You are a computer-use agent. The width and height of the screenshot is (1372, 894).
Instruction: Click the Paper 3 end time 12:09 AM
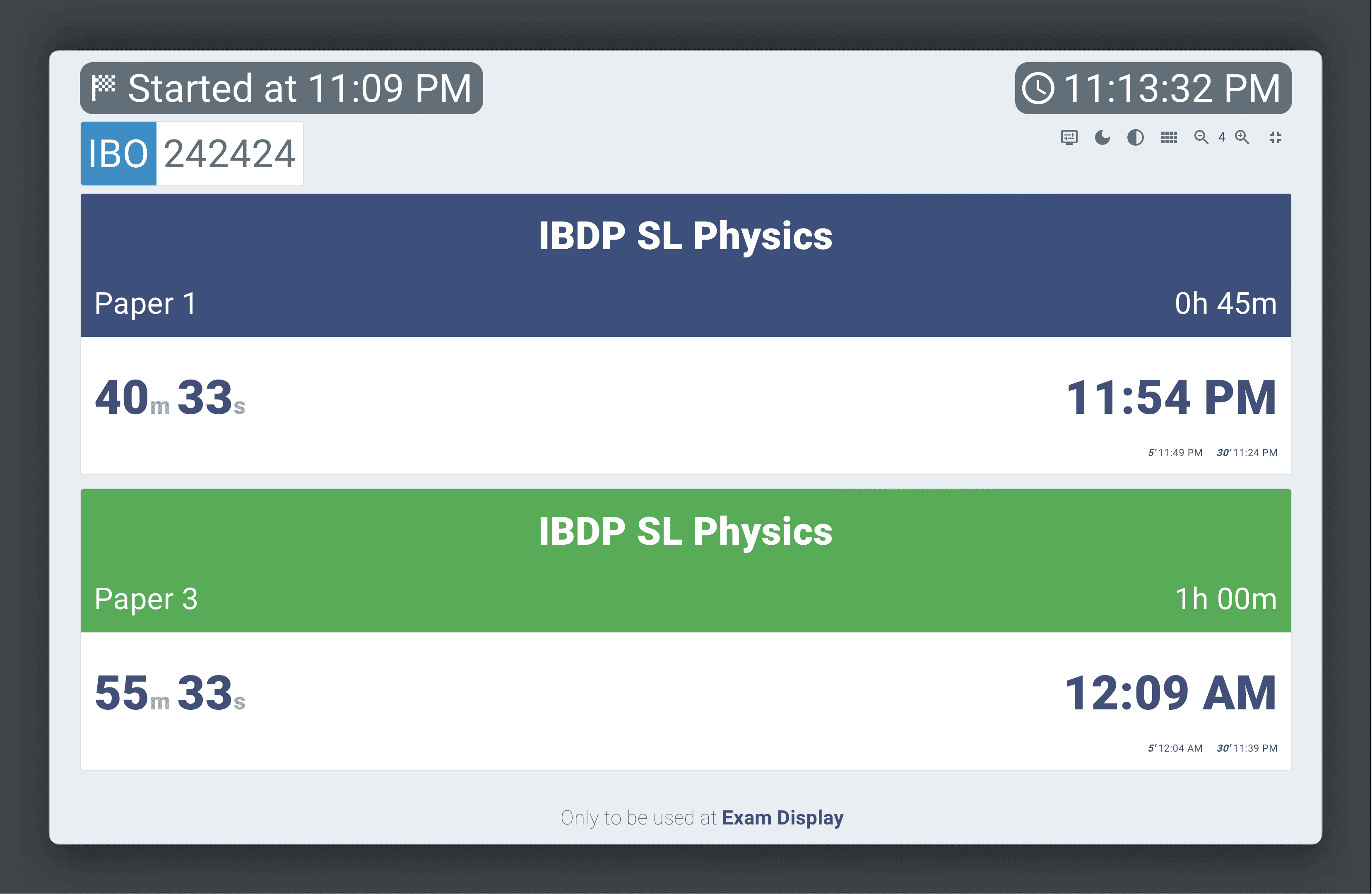(x=1170, y=693)
